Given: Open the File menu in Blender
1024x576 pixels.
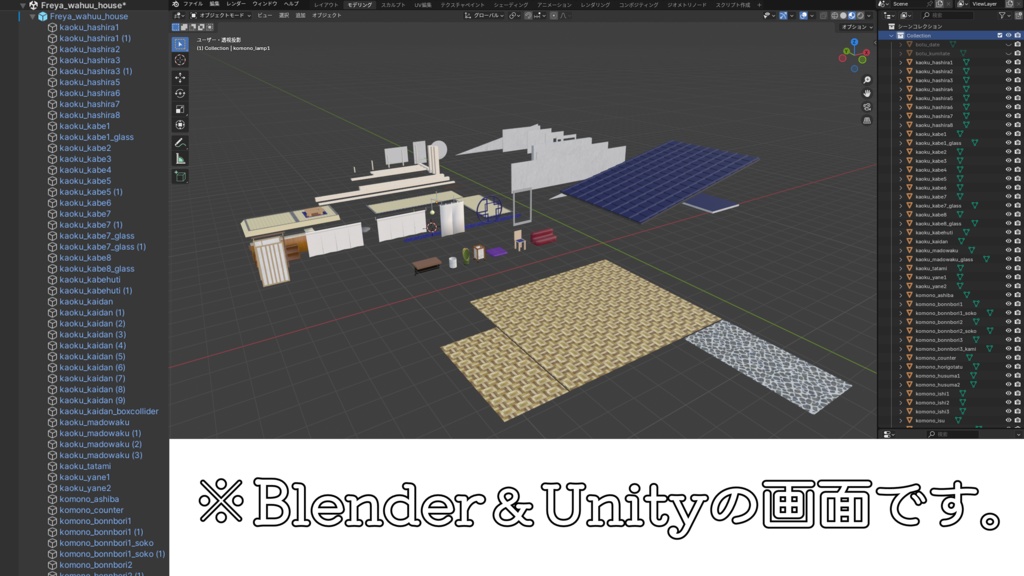Looking at the screenshot, I should click(193, 4).
